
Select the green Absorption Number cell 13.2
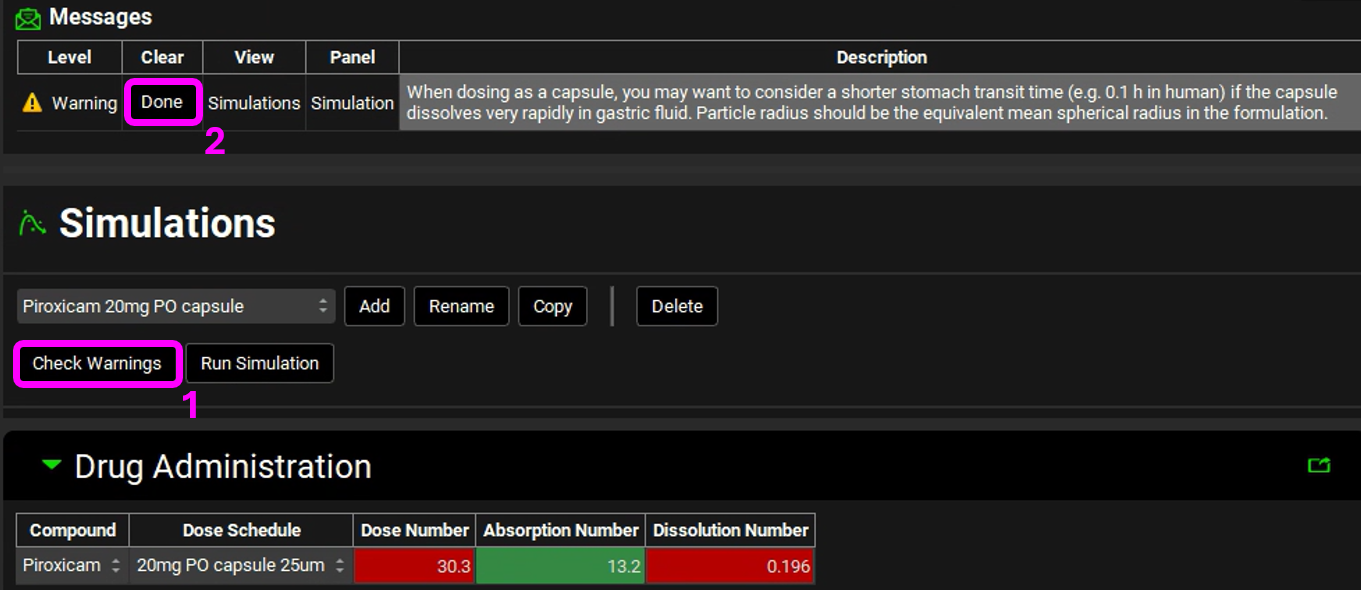tap(560, 566)
